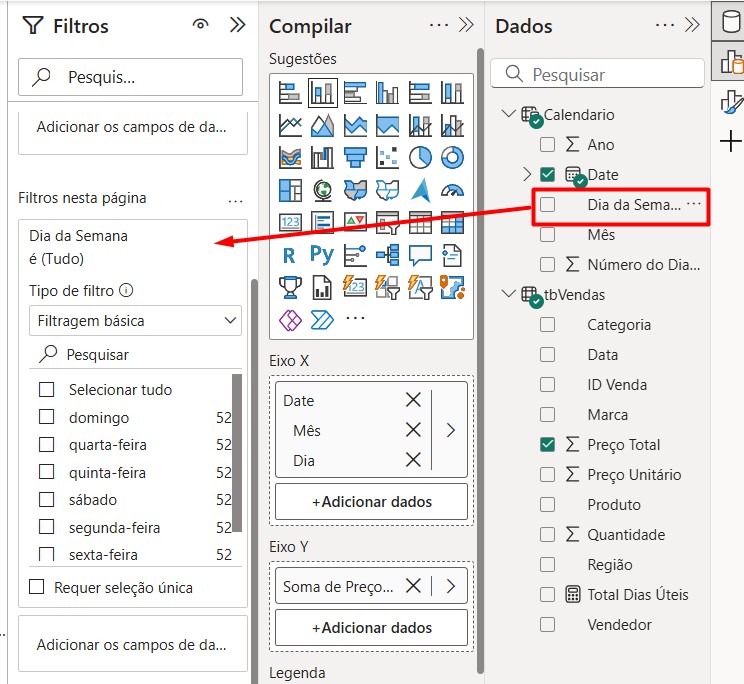Viewport: 744px width, 684px height.
Task: Focus the Dados search field
Action: point(597,74)
